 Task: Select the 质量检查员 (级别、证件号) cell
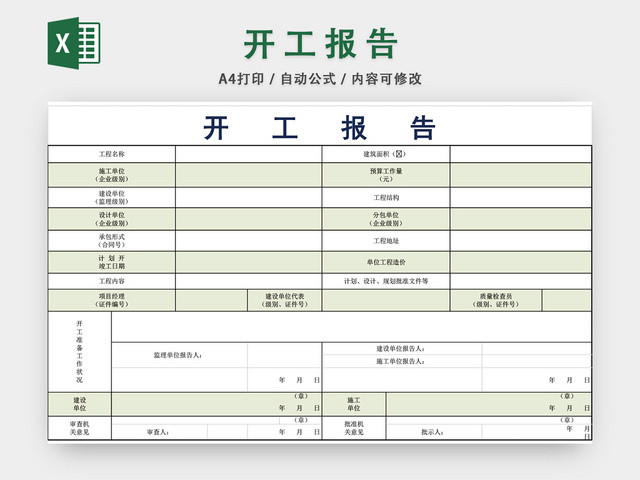[x=496, y=300]
